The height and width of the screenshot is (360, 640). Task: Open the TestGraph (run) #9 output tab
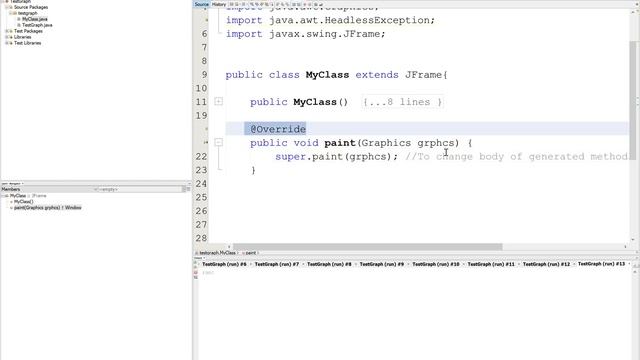pos(382,264)
